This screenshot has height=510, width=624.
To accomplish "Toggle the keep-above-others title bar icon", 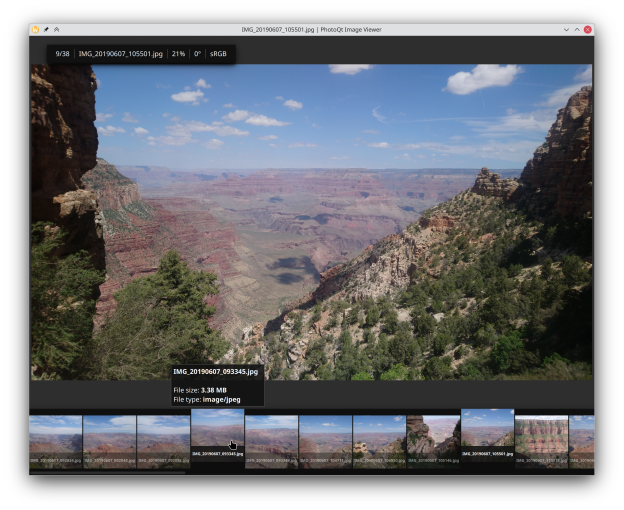I will (56, 30).
